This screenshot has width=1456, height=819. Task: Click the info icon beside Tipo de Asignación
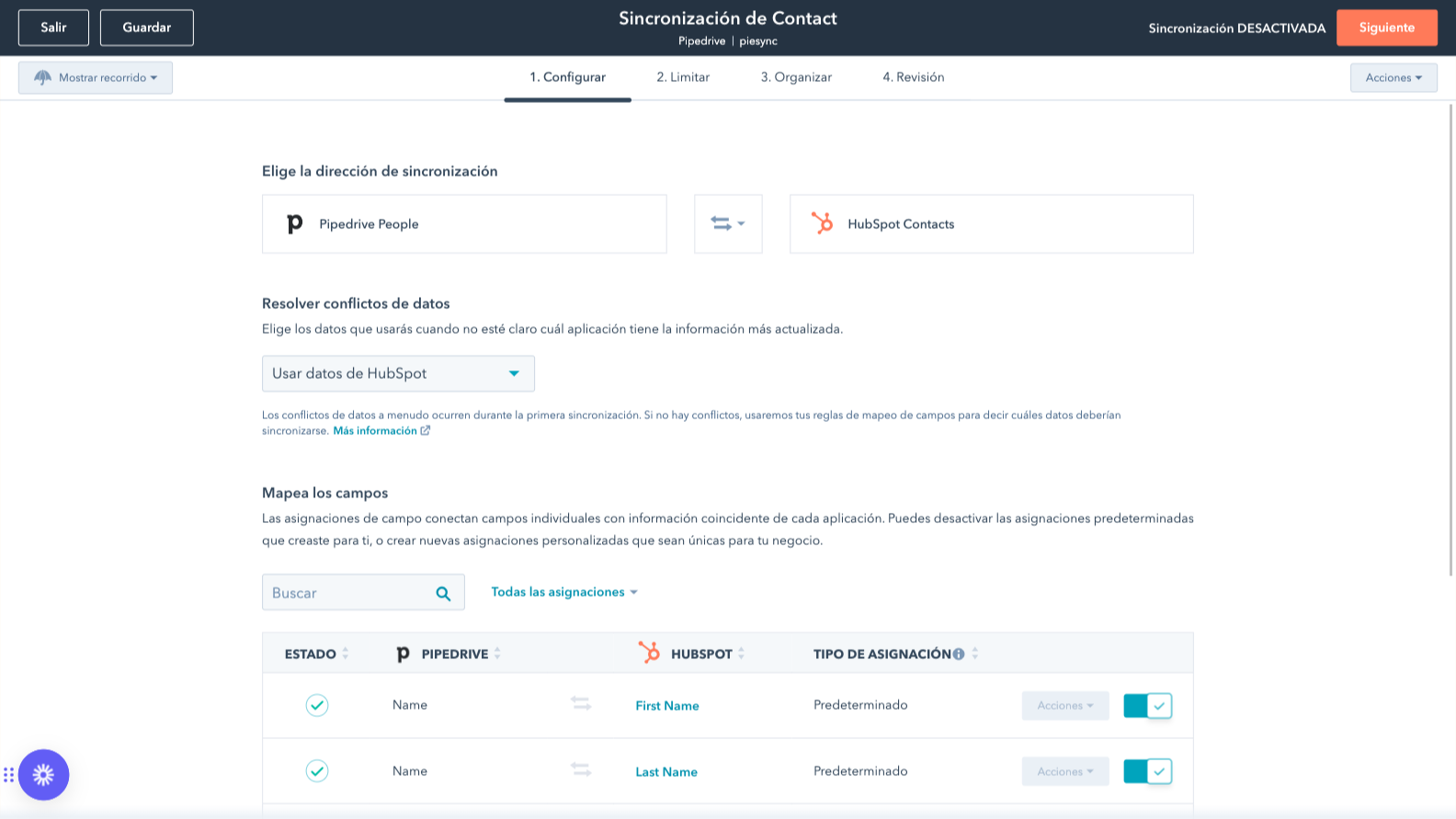pos(959,654)
